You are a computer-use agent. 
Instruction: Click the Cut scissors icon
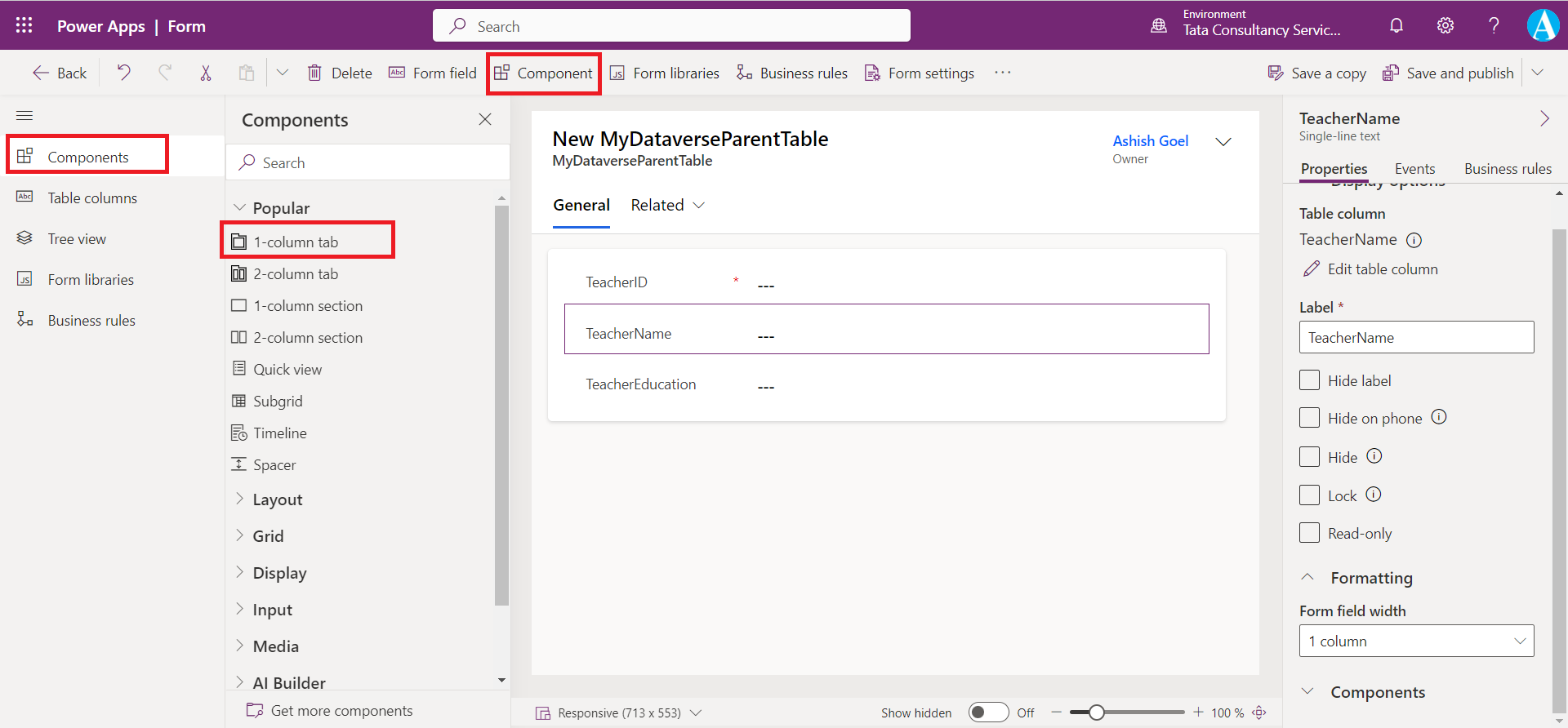click(206, 73)
